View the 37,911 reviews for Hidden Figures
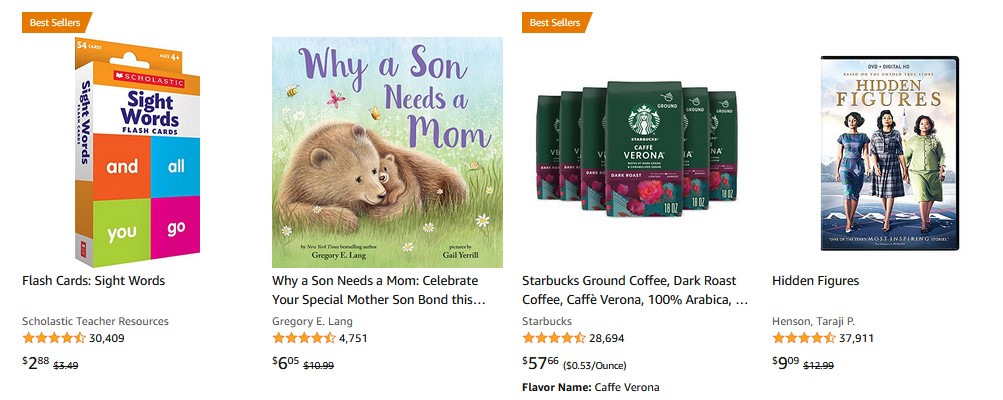Viewport: 1003px width, 400px height. tap(857, 338)
